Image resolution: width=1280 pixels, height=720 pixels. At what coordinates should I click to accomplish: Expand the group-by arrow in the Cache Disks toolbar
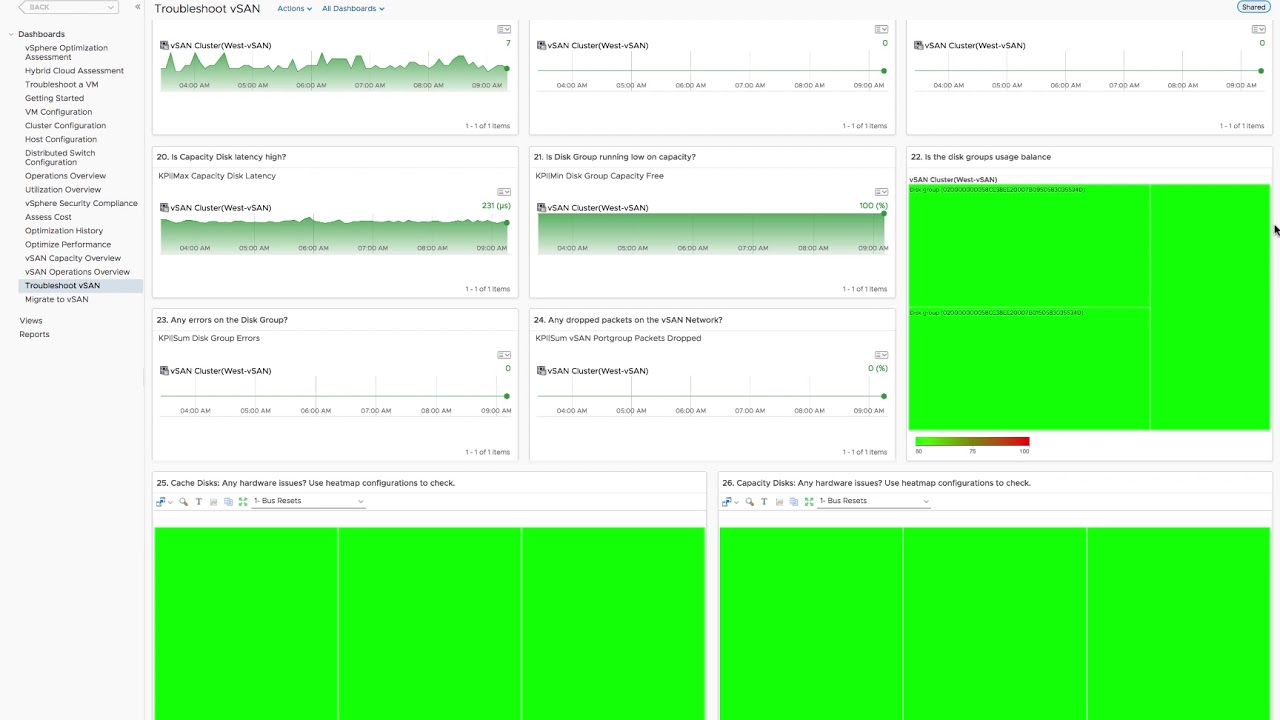tap(170, 502)
